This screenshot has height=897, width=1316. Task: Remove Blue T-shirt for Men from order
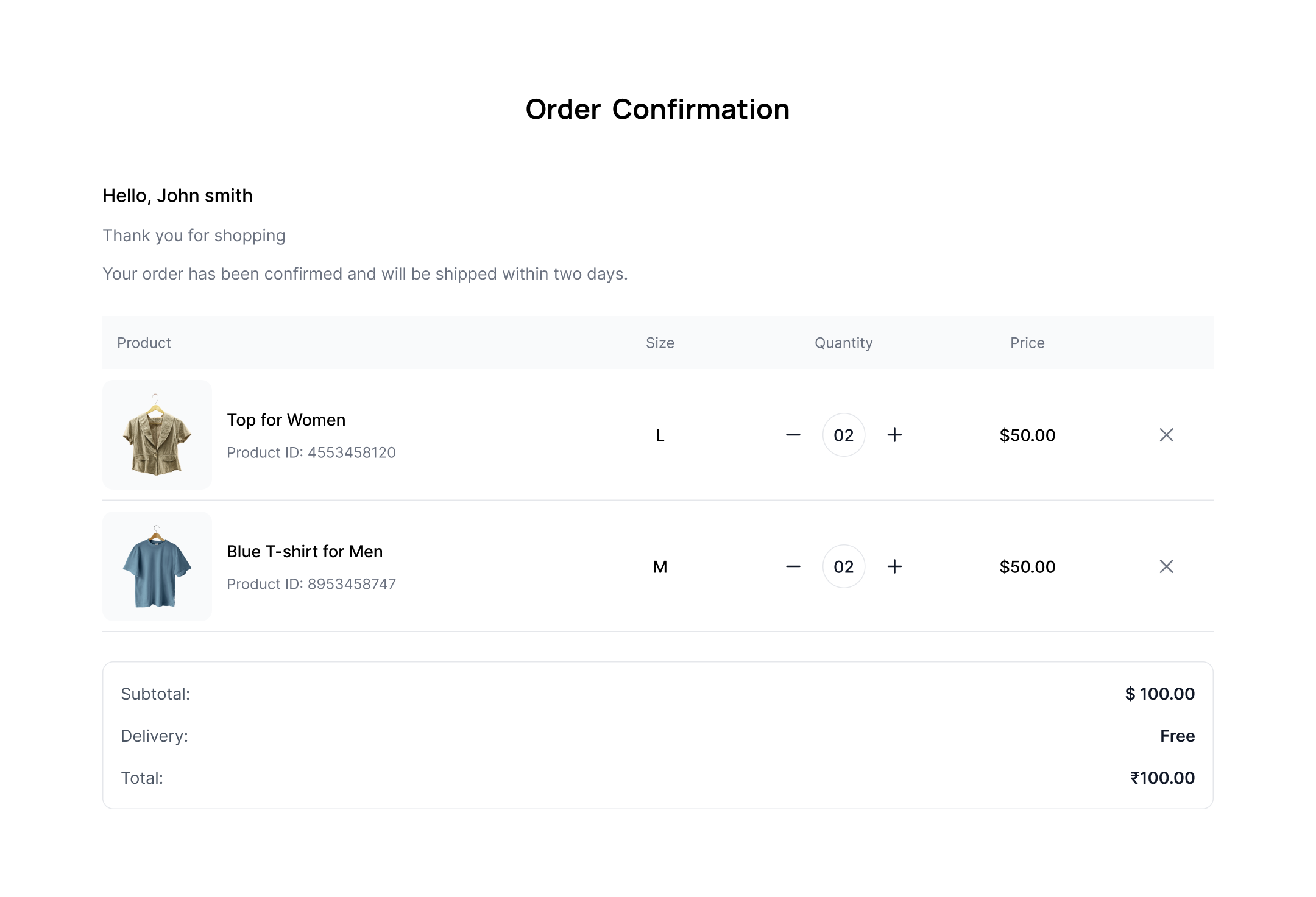click(x=1166, y=566)
